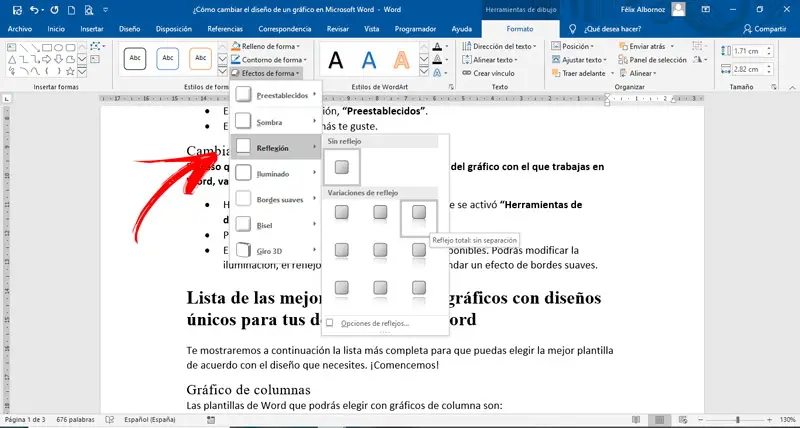
Task: Open ribbon display options icon in title bar
Action: click(706, 9)
